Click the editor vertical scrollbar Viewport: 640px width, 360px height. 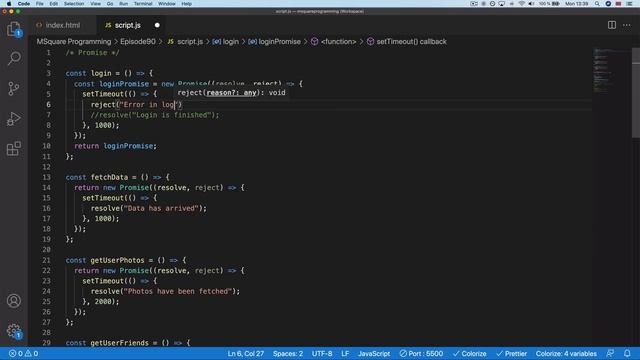pos(636,94)
